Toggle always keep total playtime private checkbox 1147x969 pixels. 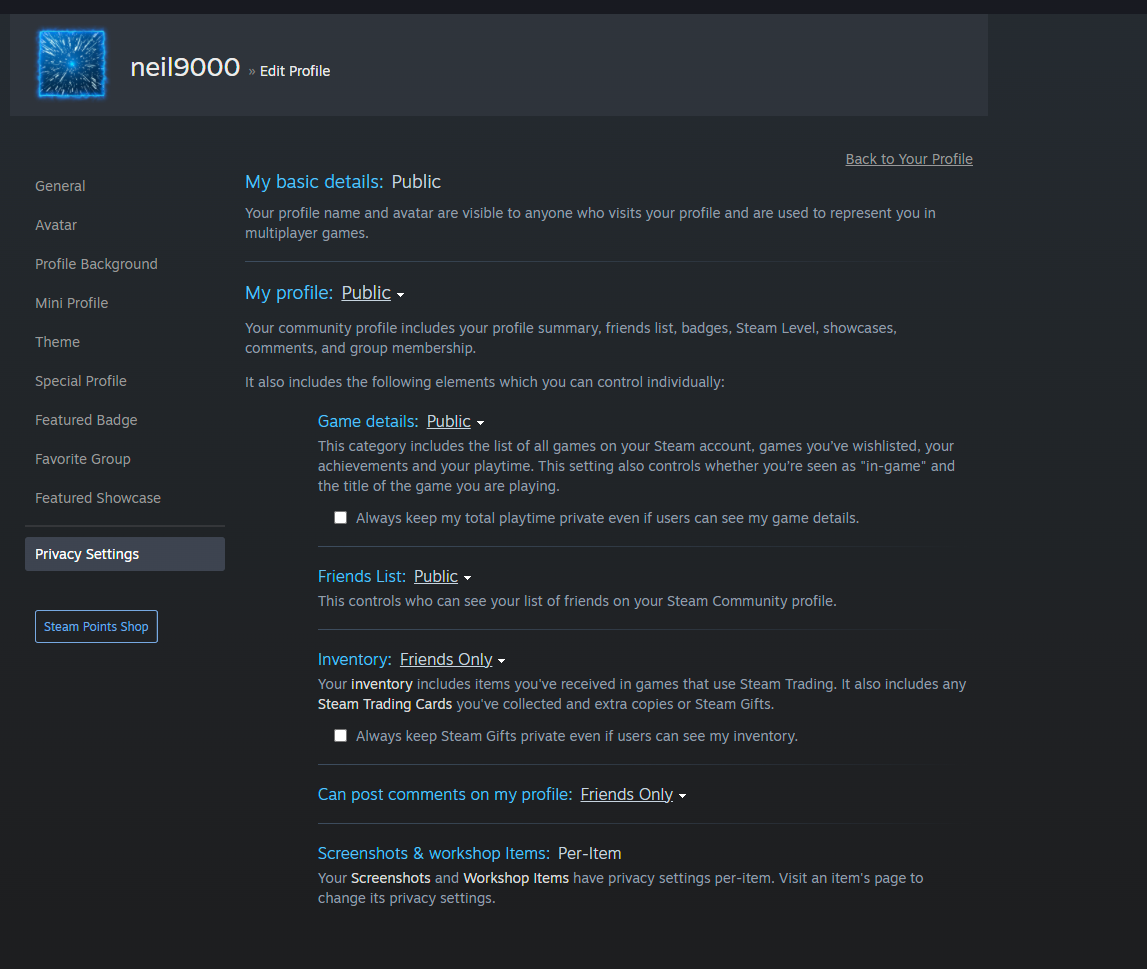pos(340,518)
